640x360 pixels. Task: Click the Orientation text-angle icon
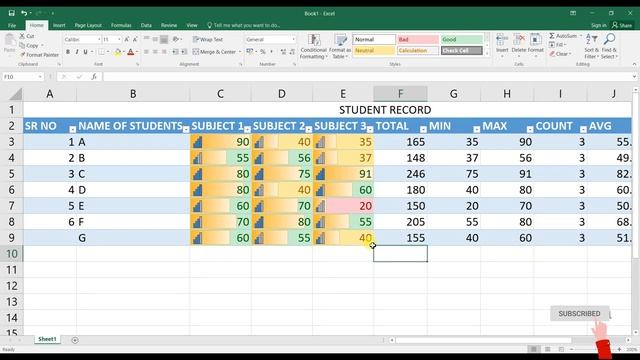176,39
